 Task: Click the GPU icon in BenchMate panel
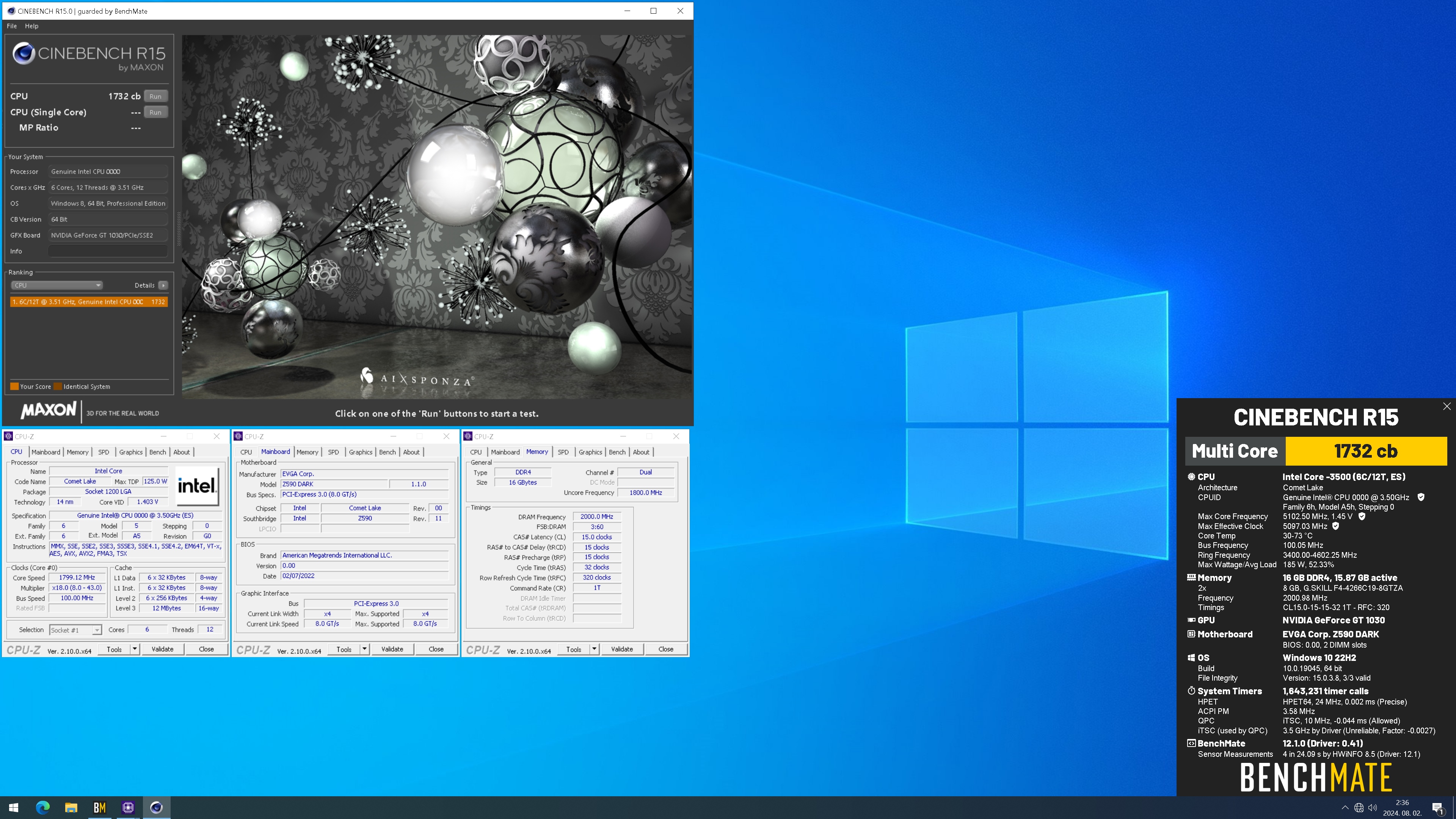pyautogui.click(x=1191, y=620)
